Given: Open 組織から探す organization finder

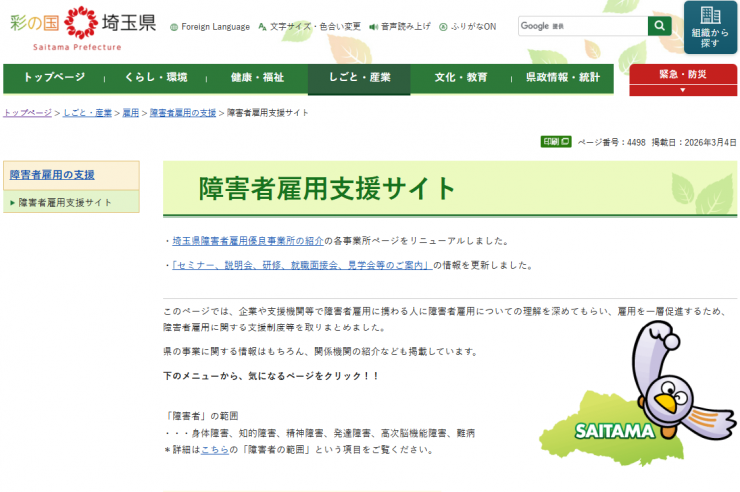Looking at the screenshot, I should click(710, 27).
